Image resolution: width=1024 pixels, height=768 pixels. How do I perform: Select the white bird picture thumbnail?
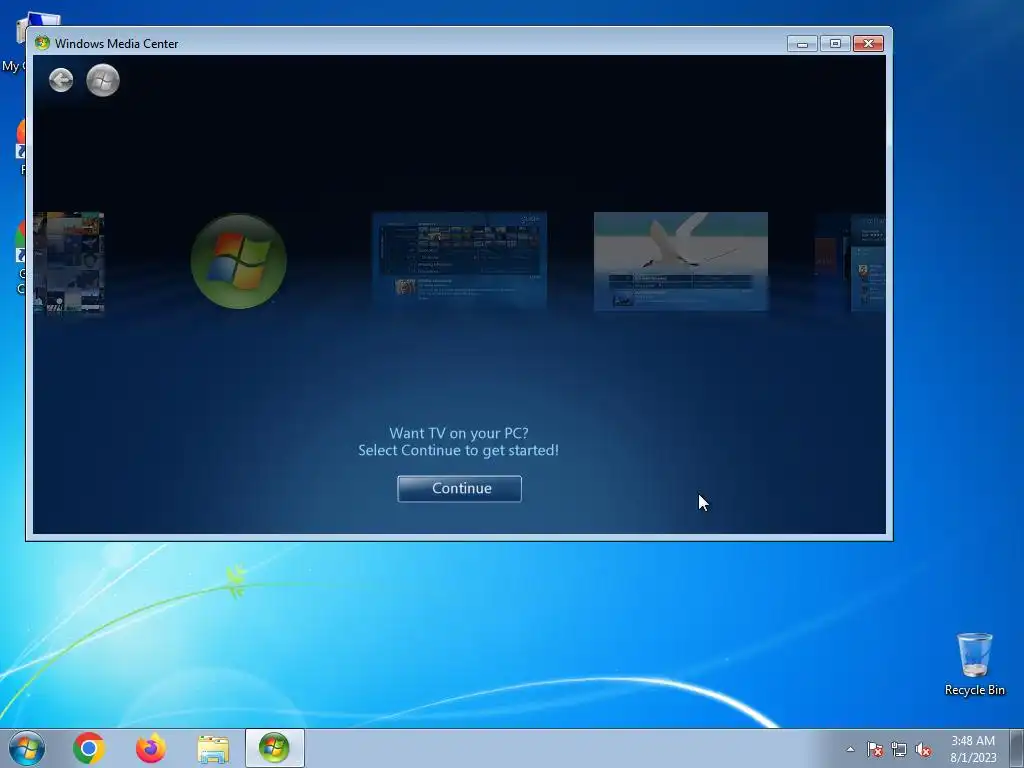(x=680, y=261)
